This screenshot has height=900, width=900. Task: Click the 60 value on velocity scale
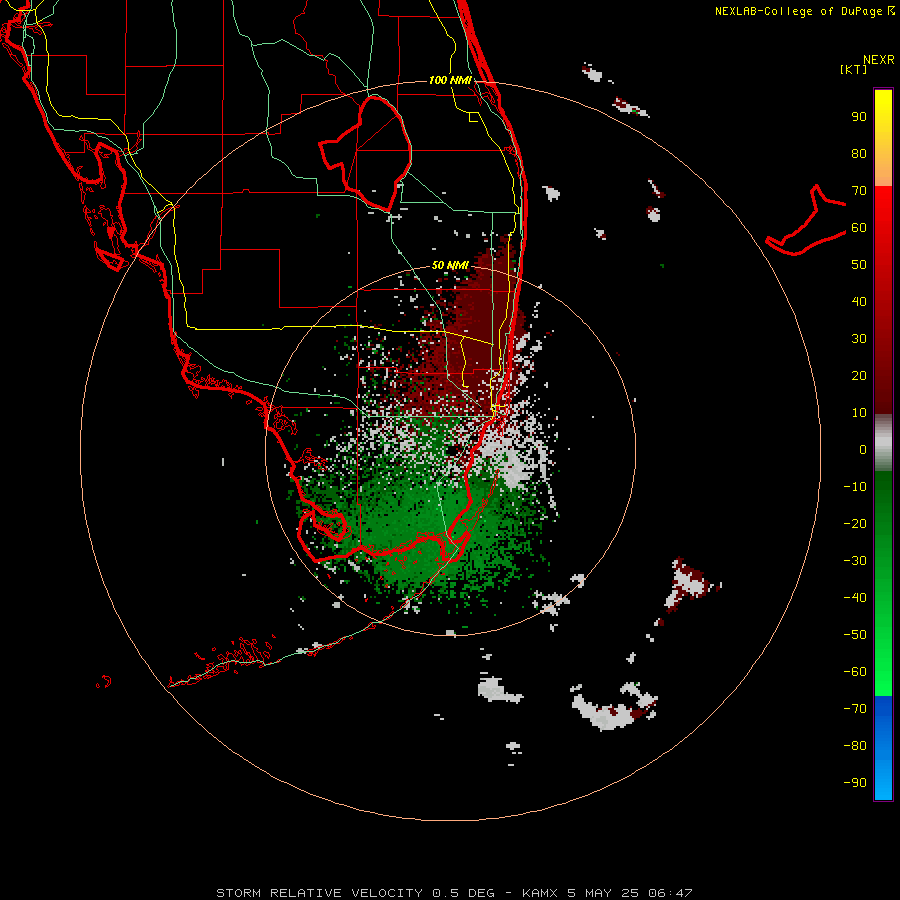tap(859, 228)
